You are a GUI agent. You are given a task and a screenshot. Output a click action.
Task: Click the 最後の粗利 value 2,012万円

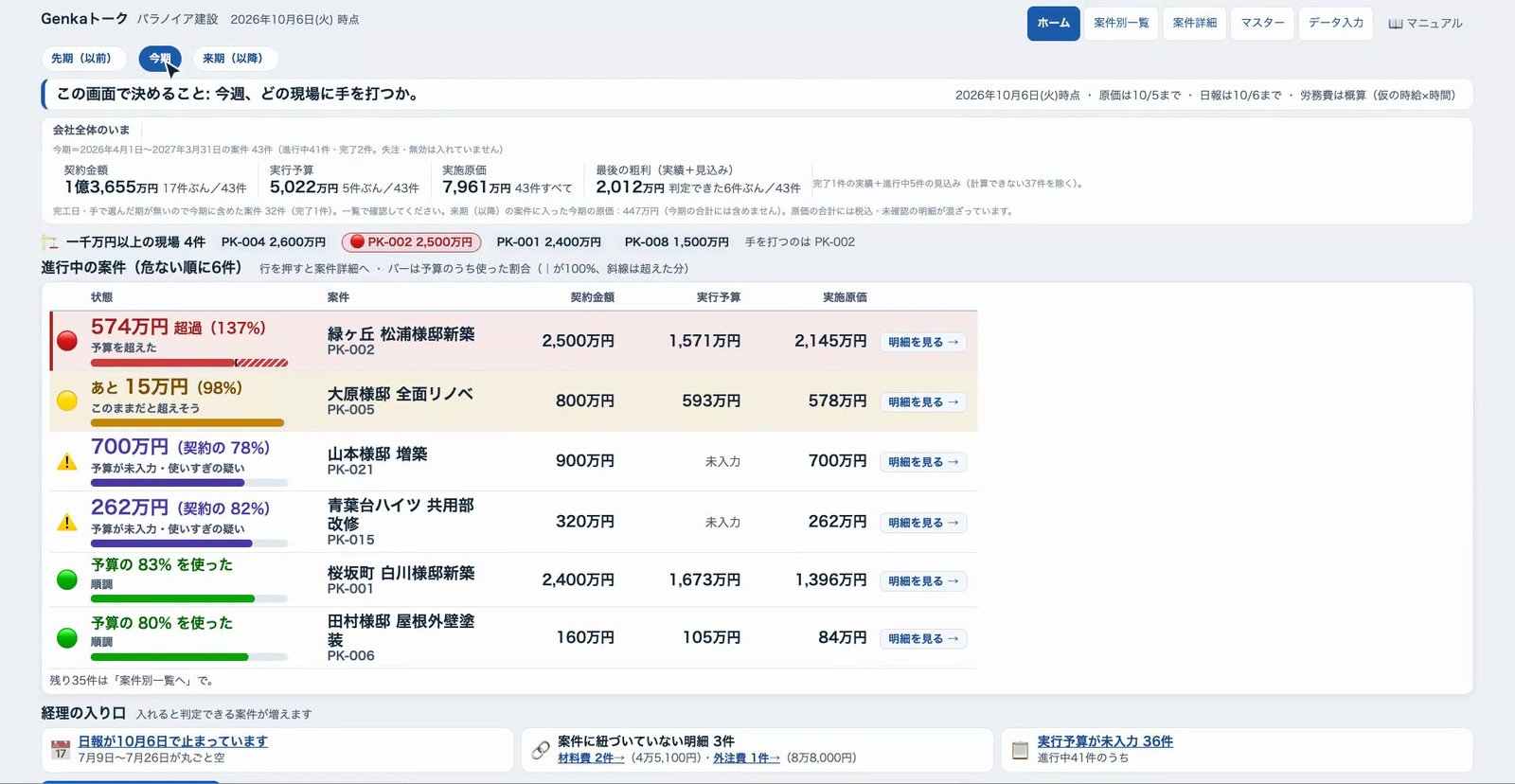pos(630,187)
